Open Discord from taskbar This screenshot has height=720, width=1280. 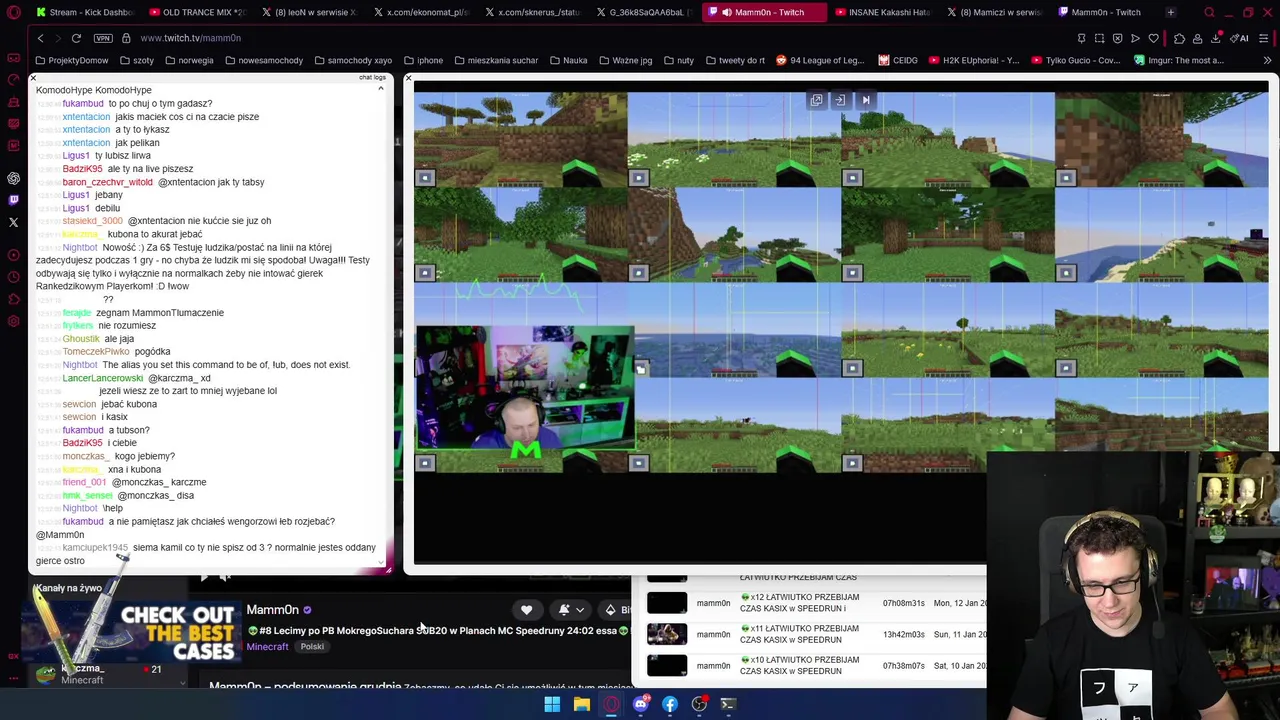pos(640,705)
